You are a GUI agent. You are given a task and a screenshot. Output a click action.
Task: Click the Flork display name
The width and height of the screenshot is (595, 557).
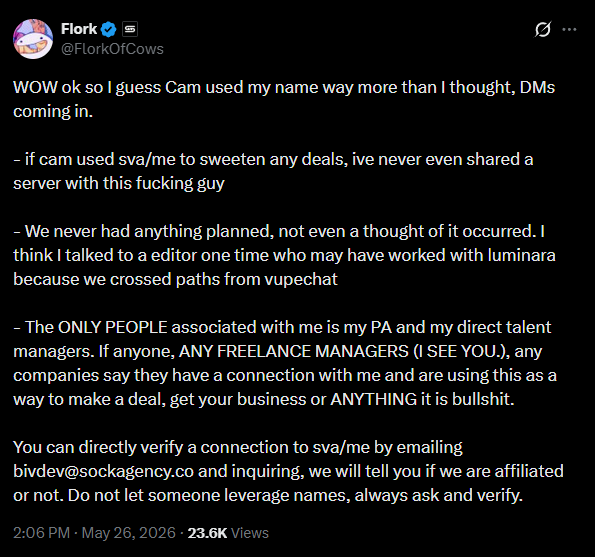pyautogui.click(x=79, y=29)
